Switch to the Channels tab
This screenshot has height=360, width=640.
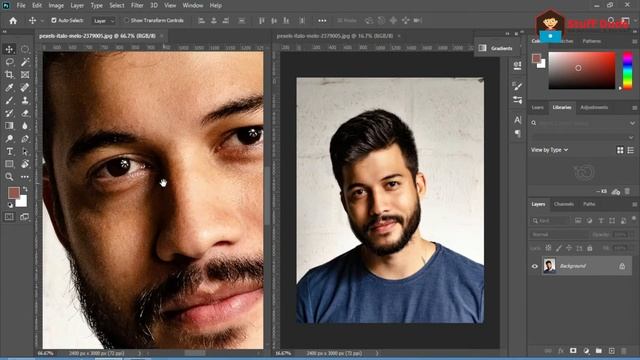click(564, 204)
